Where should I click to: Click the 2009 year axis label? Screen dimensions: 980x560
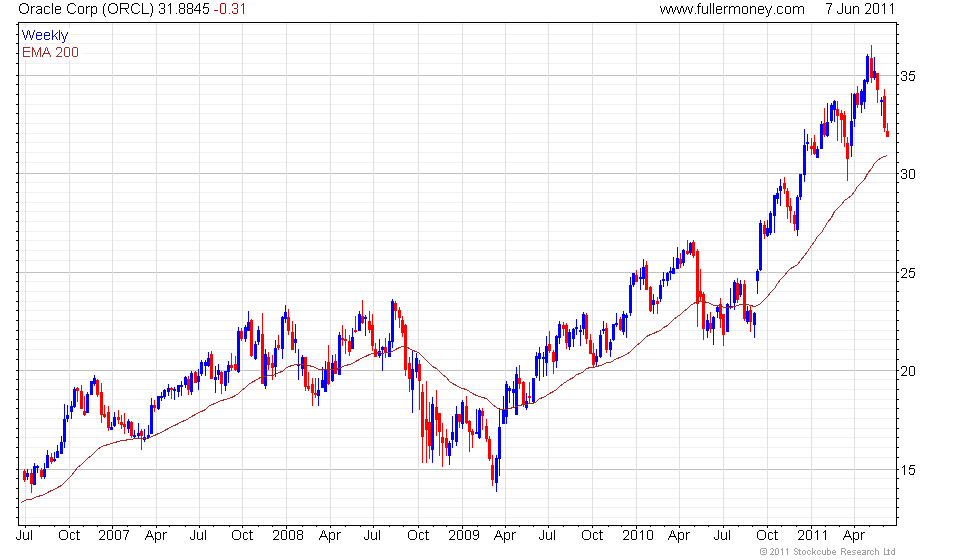[x=464, y=536]
